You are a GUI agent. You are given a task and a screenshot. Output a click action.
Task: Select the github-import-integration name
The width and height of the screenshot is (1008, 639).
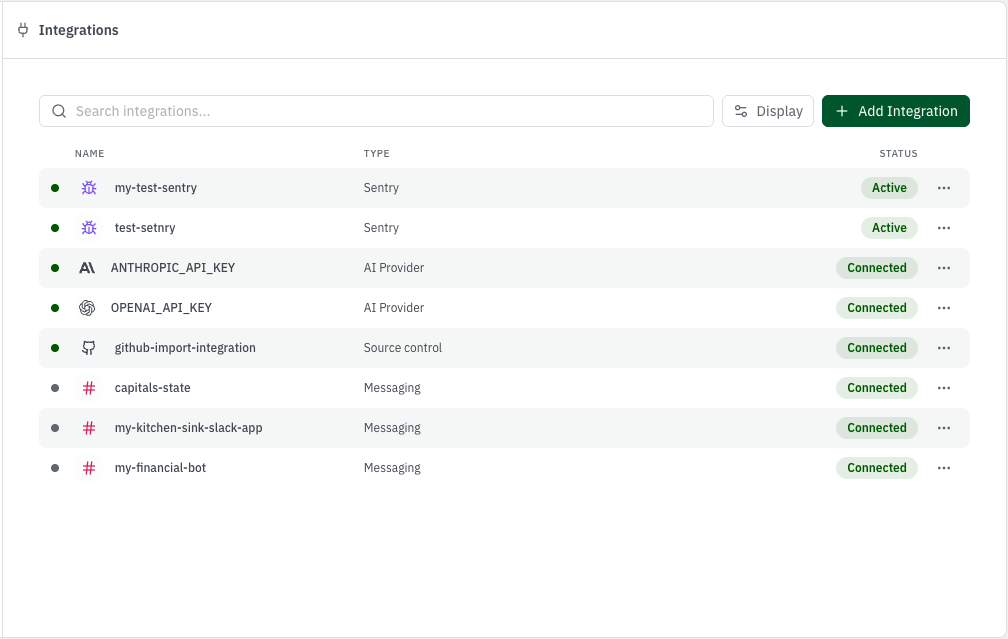[x=185, y=348]
